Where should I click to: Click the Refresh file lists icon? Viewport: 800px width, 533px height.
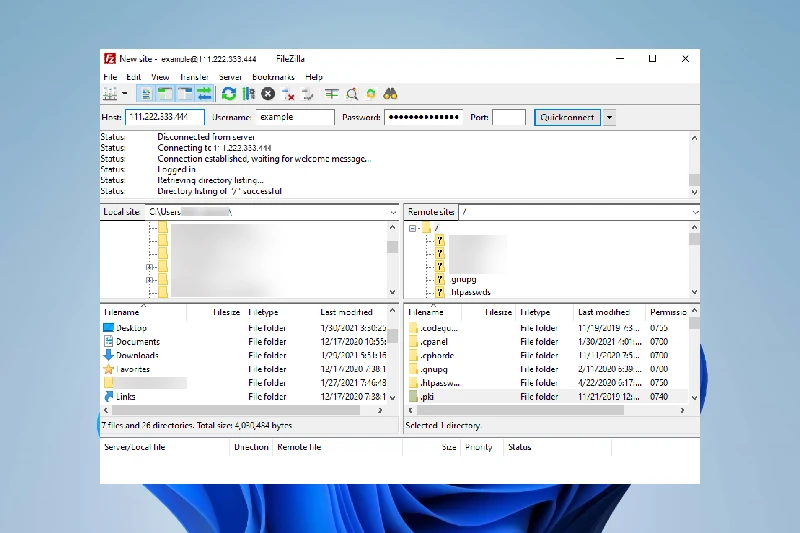229,94
